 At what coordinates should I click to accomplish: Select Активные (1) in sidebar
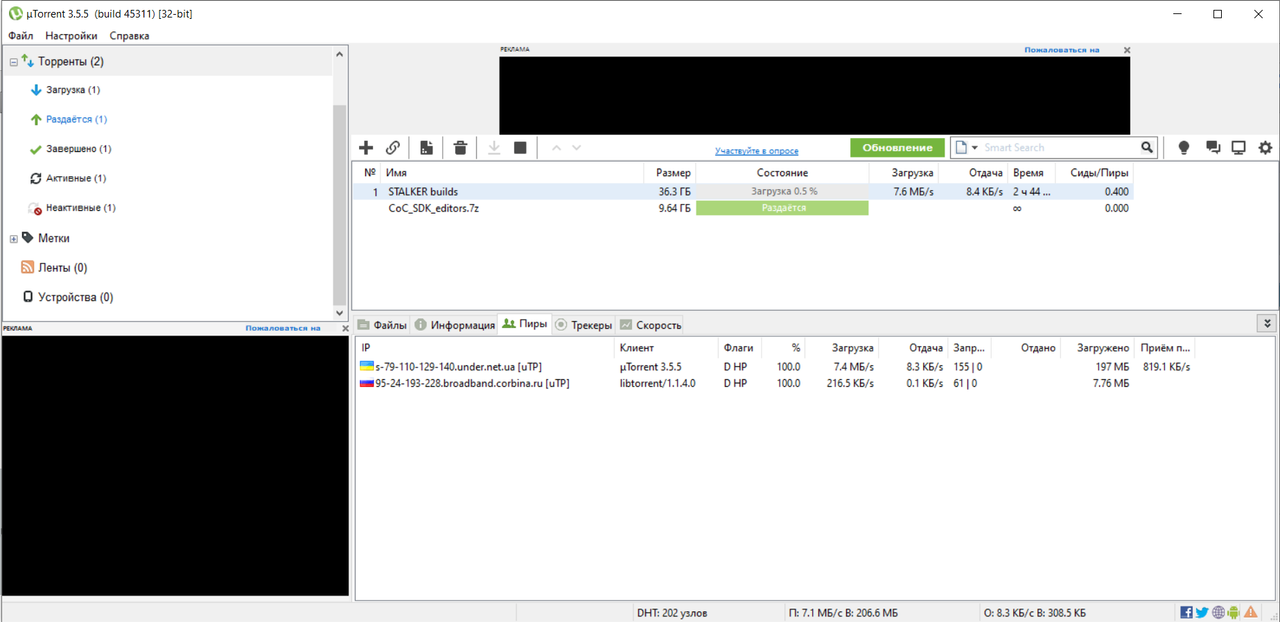(x=75, y=178)
